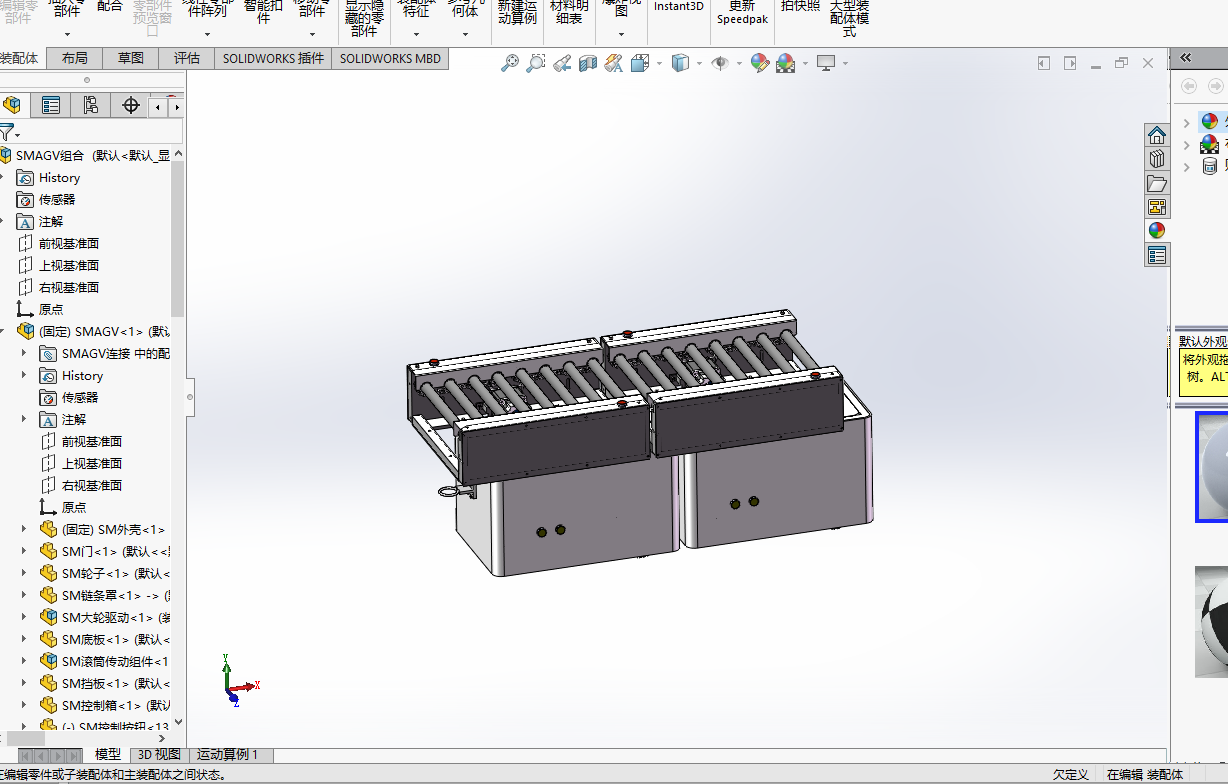Expand the History tree node
Image resolution: width=1228 pixels, height=784 pixels.
[x=2, y=177]
